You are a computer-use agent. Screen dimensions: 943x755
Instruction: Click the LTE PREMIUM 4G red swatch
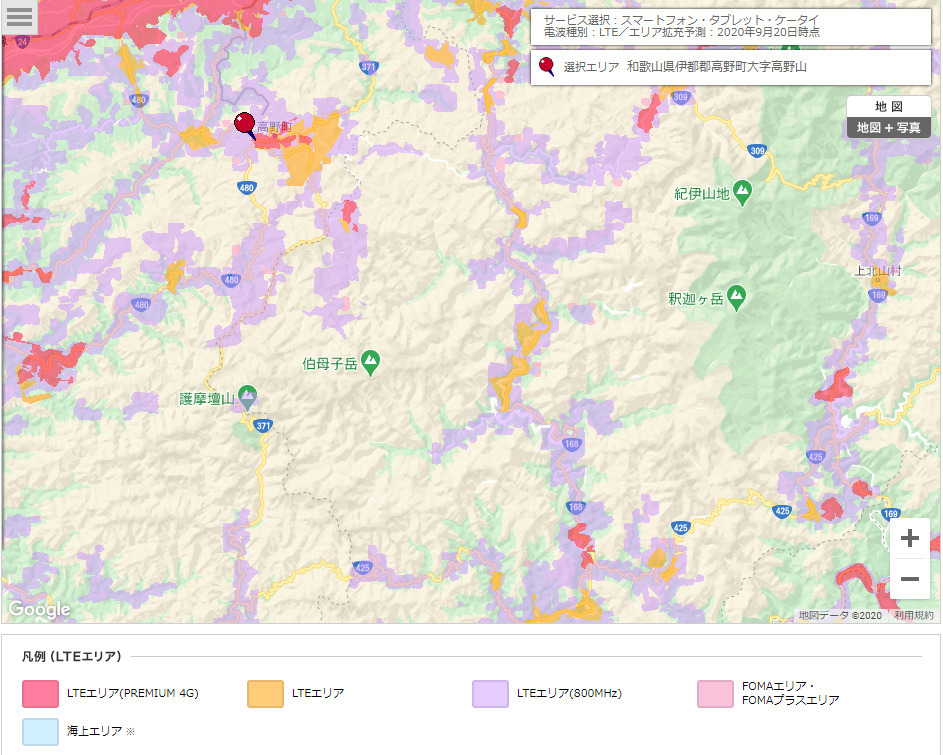(x=40, y=693)
